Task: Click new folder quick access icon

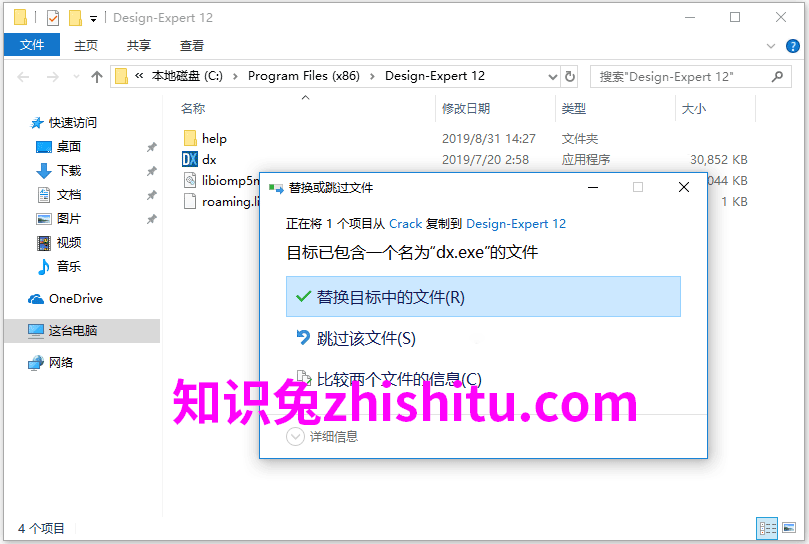Action: [75, 18]
